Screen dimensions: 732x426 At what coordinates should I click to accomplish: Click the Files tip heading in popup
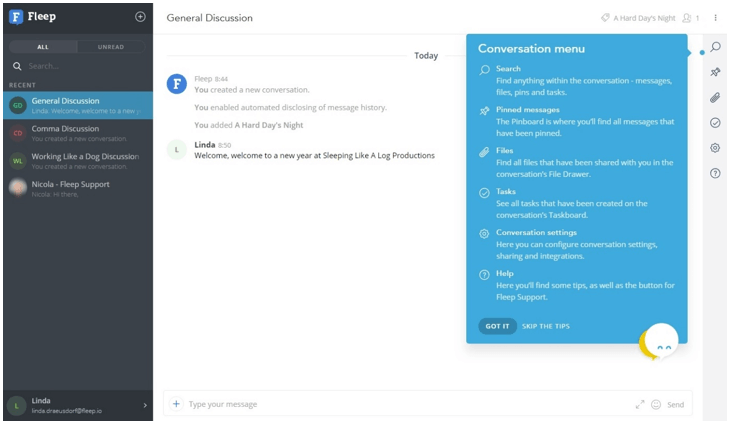(x=505, y=151)
